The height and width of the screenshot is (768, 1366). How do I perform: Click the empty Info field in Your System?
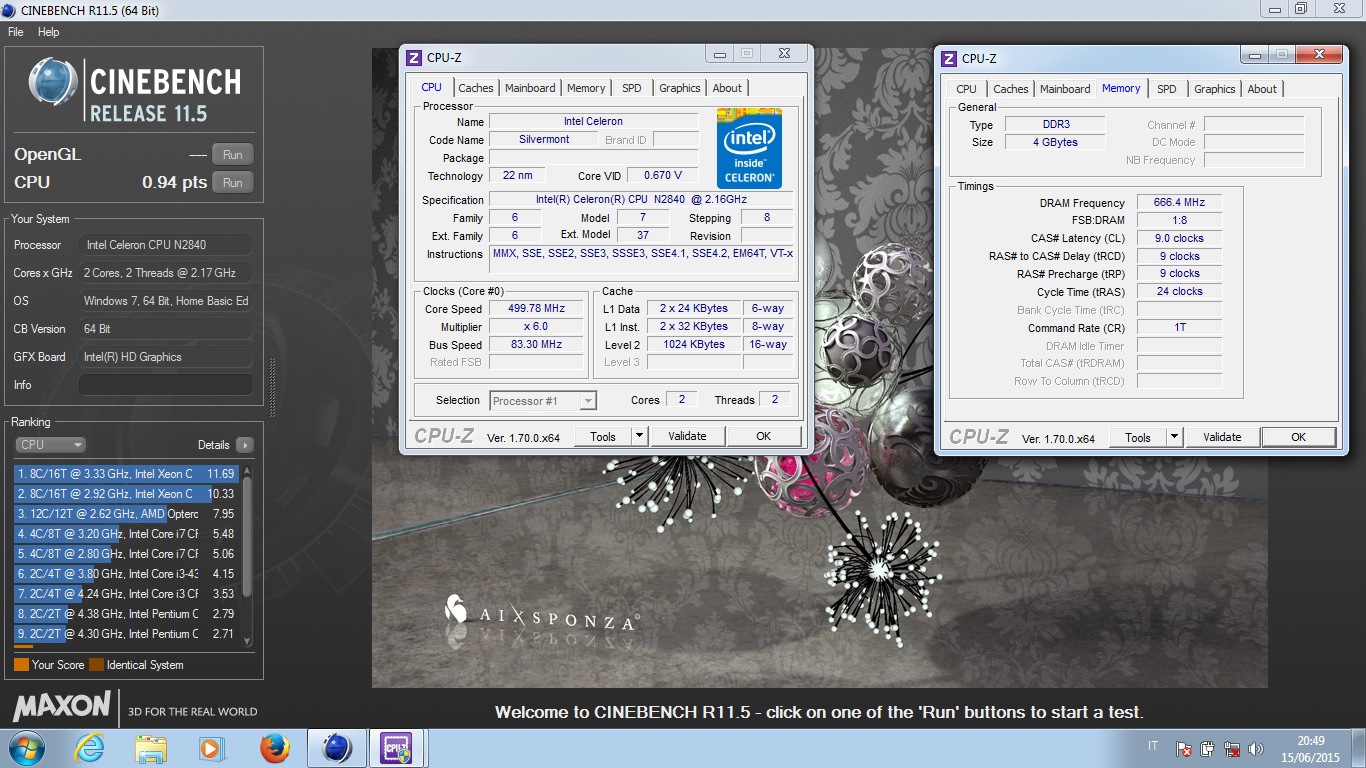click(166, 385)
